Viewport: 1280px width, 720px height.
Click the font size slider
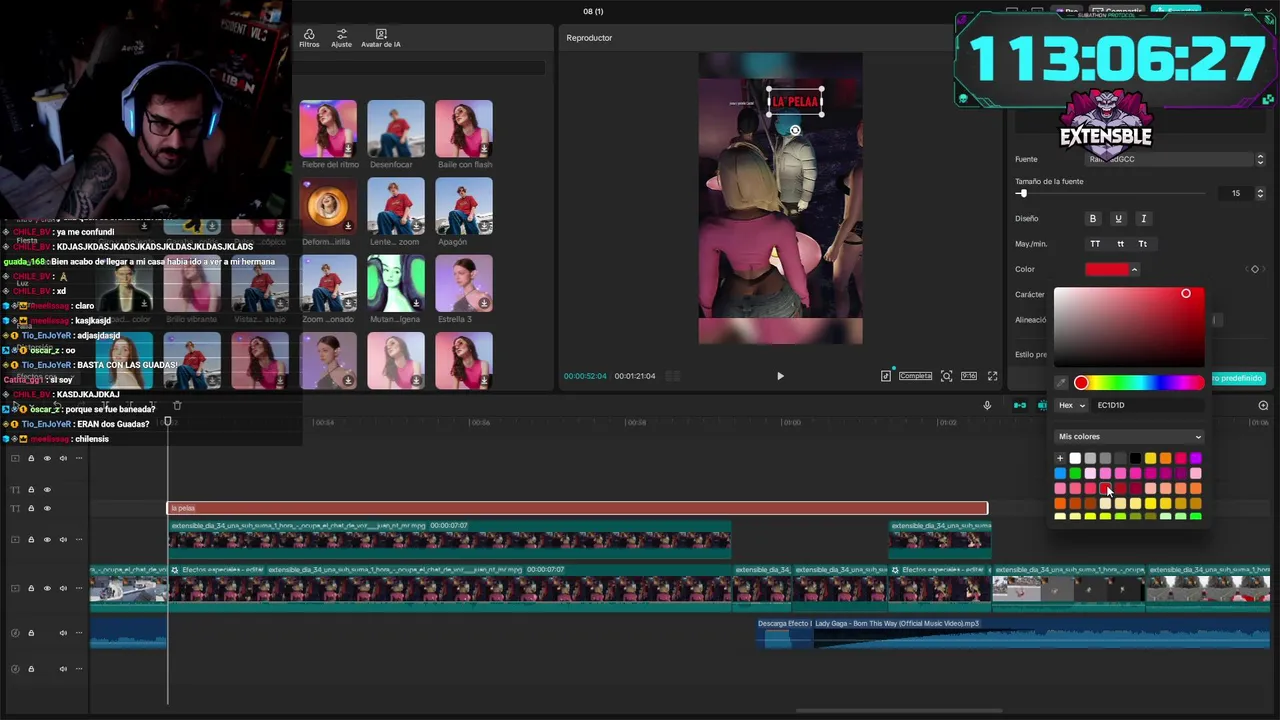pyautogui.click(x=1110, y=193)
